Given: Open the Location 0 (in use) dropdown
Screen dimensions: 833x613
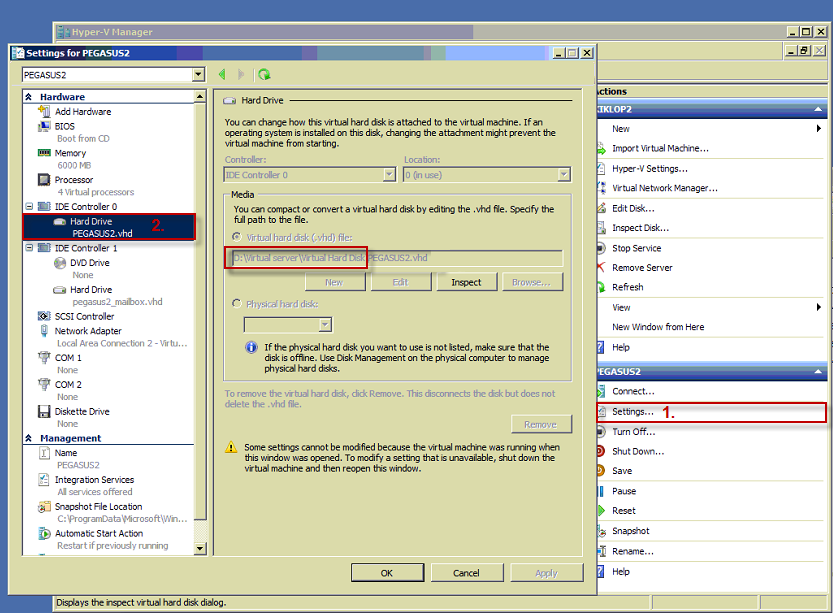Looking at the screenshot, I should click(564, 175).
